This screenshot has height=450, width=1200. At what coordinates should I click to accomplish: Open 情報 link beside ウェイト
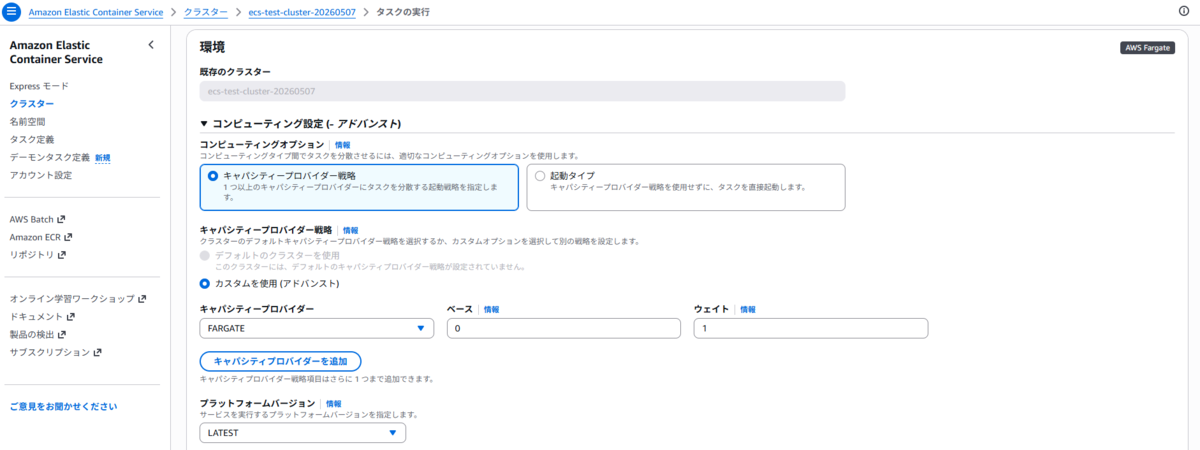point(748,310)
